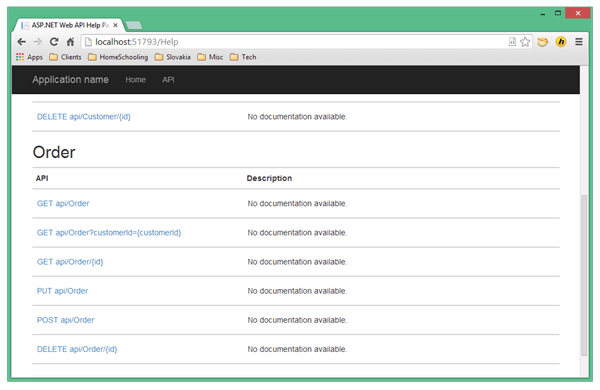
Task: Click the orange cat-face extension icon
Action: [x=543, y=42]
